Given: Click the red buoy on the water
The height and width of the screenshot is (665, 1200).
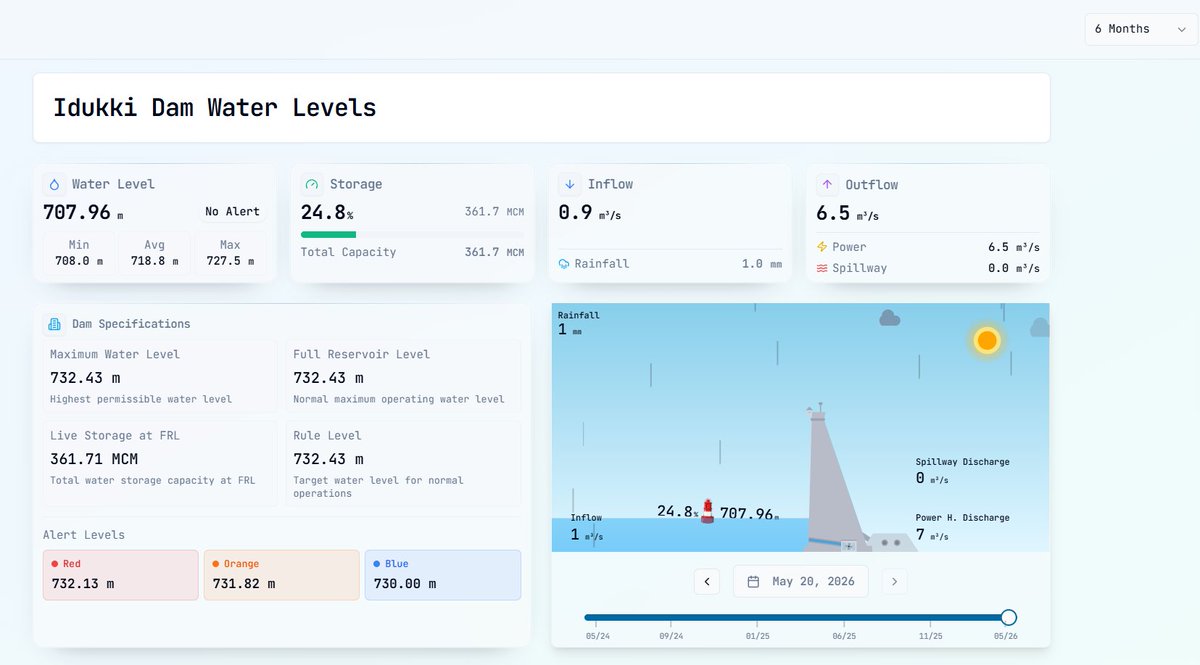Looking at the screenshot, I should [x=708, y=511].
